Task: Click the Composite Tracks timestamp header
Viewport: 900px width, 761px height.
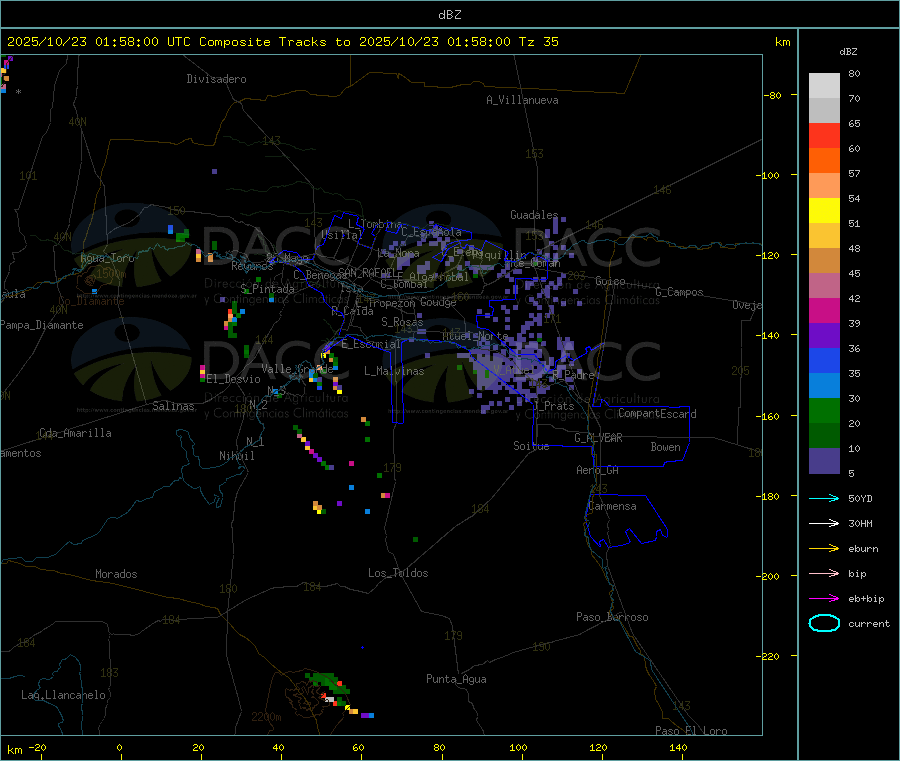Action: pos(282,42)
